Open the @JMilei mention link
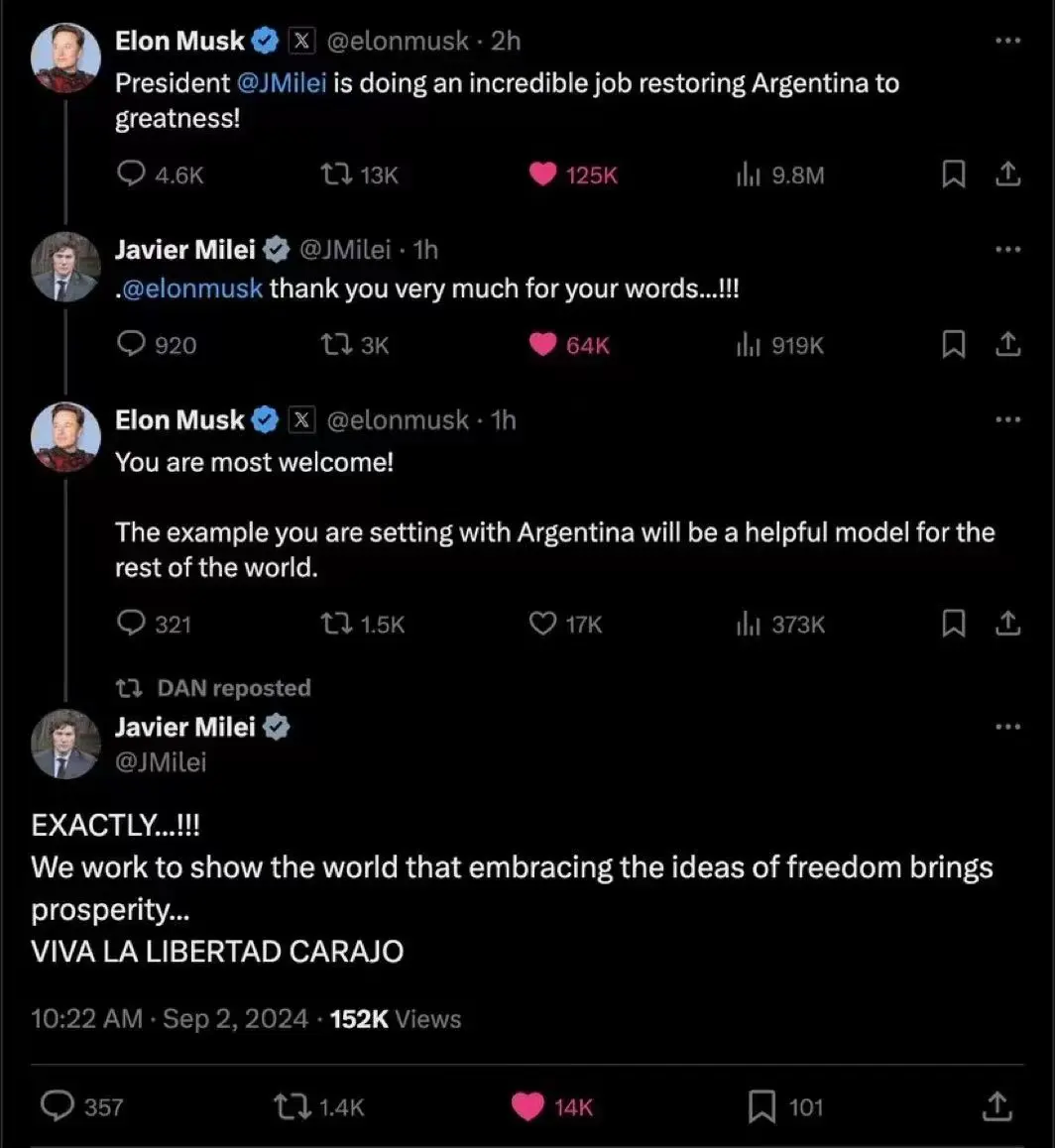 283,83
